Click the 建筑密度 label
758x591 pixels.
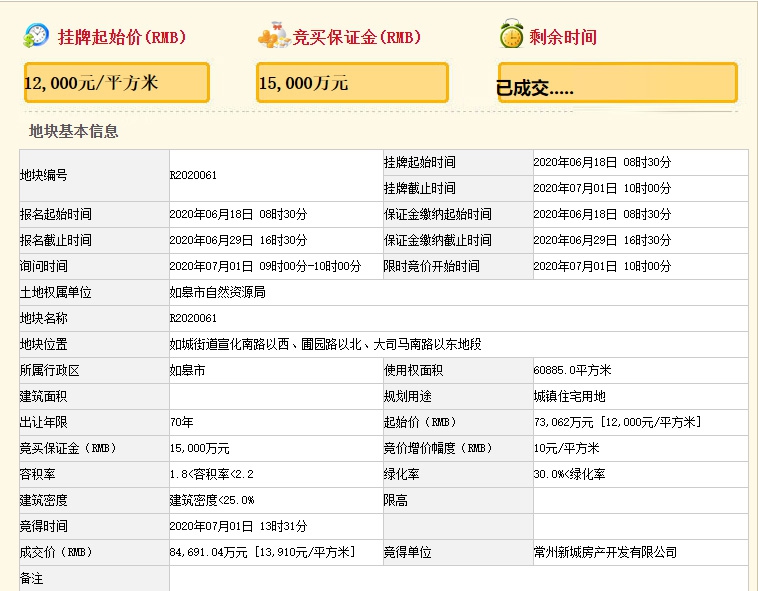(x=44, y=501)
